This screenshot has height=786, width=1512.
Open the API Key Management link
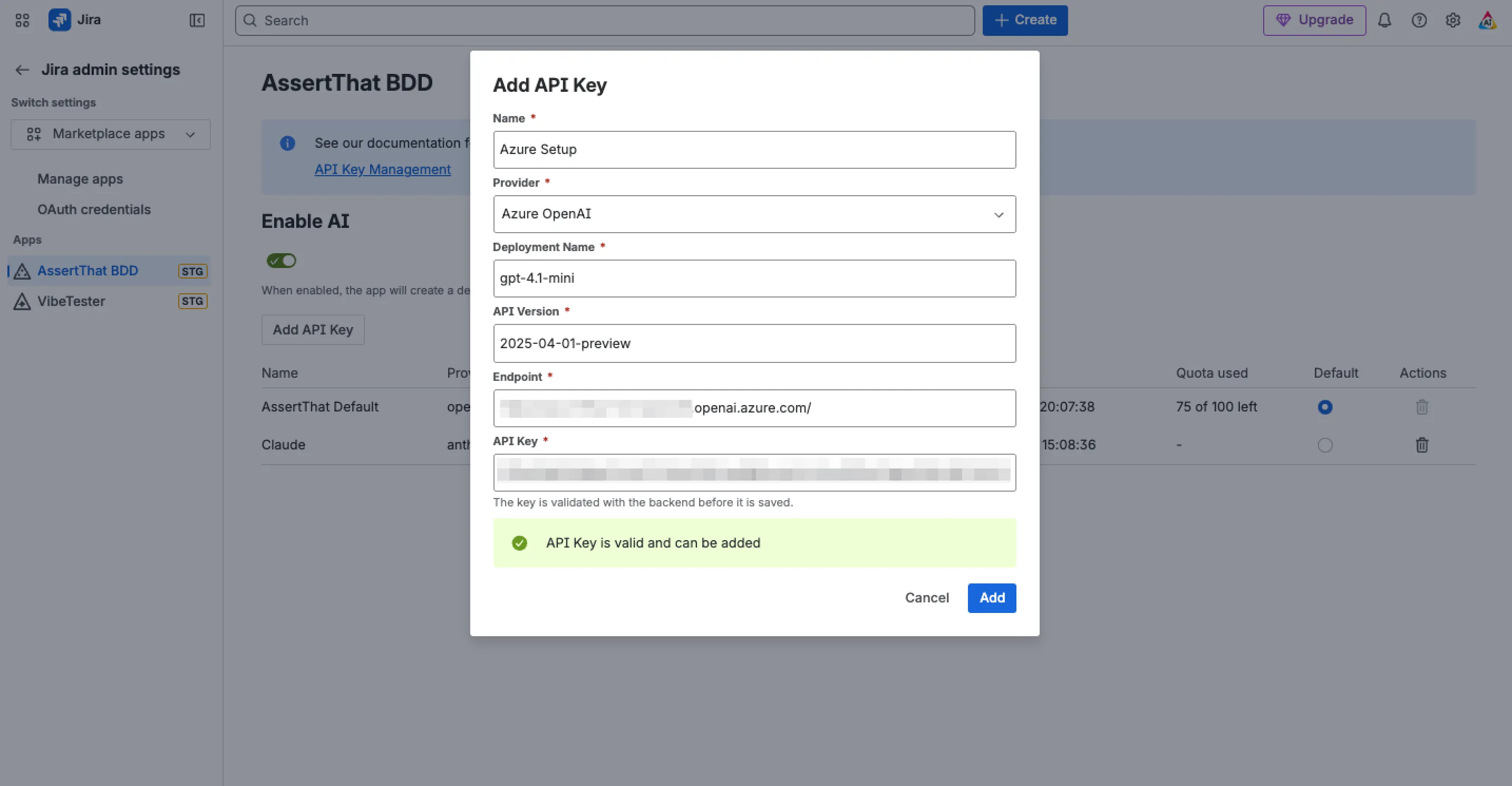tap(383, 169)
